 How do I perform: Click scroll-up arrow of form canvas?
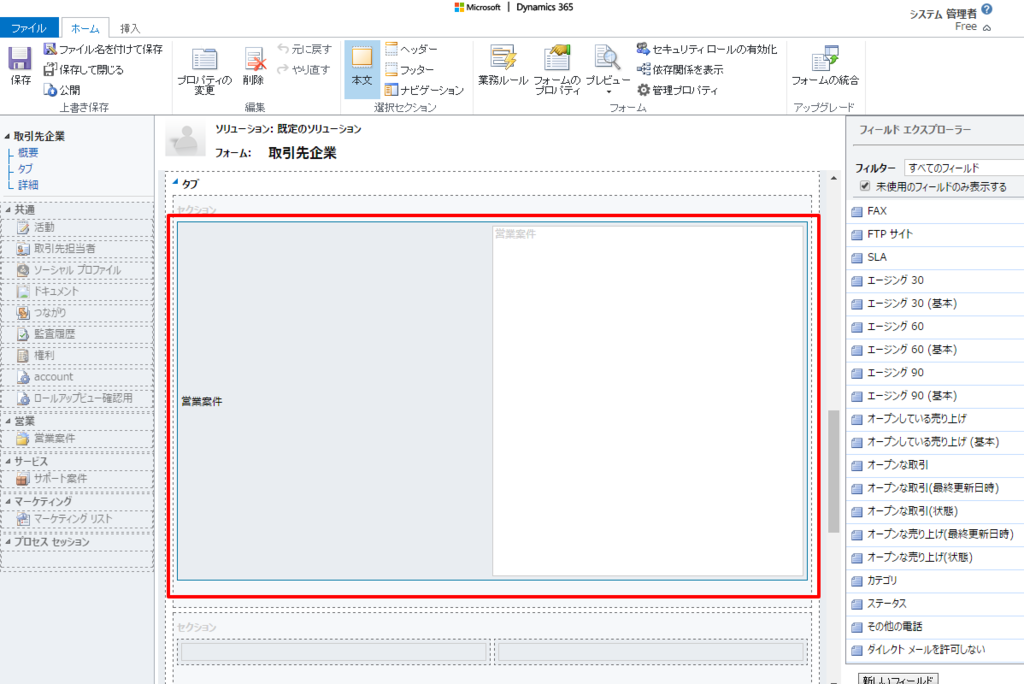point(833,178)
